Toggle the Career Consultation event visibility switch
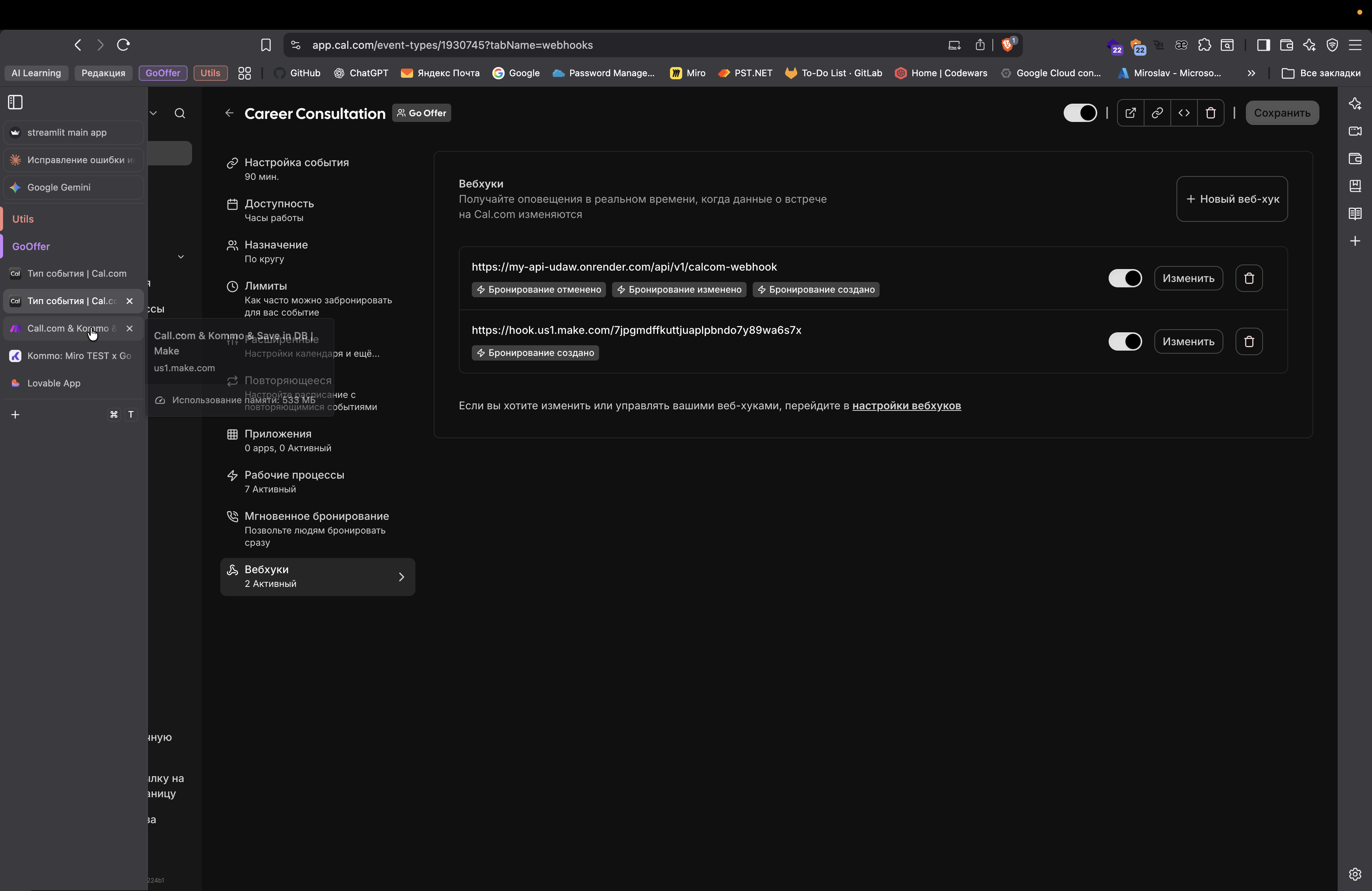The image size is (1372, 891). tap(1080, 113)
